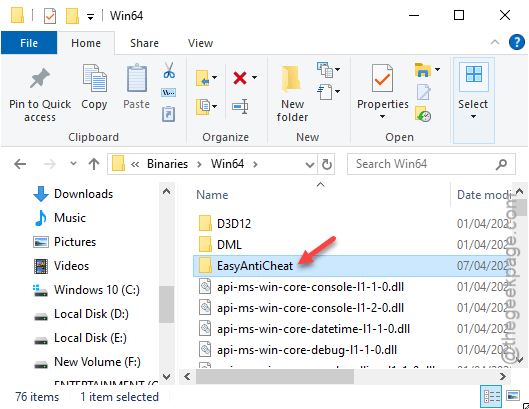529x409 pixels.
Task: Go up one folder level
Action: coord(94,164)
